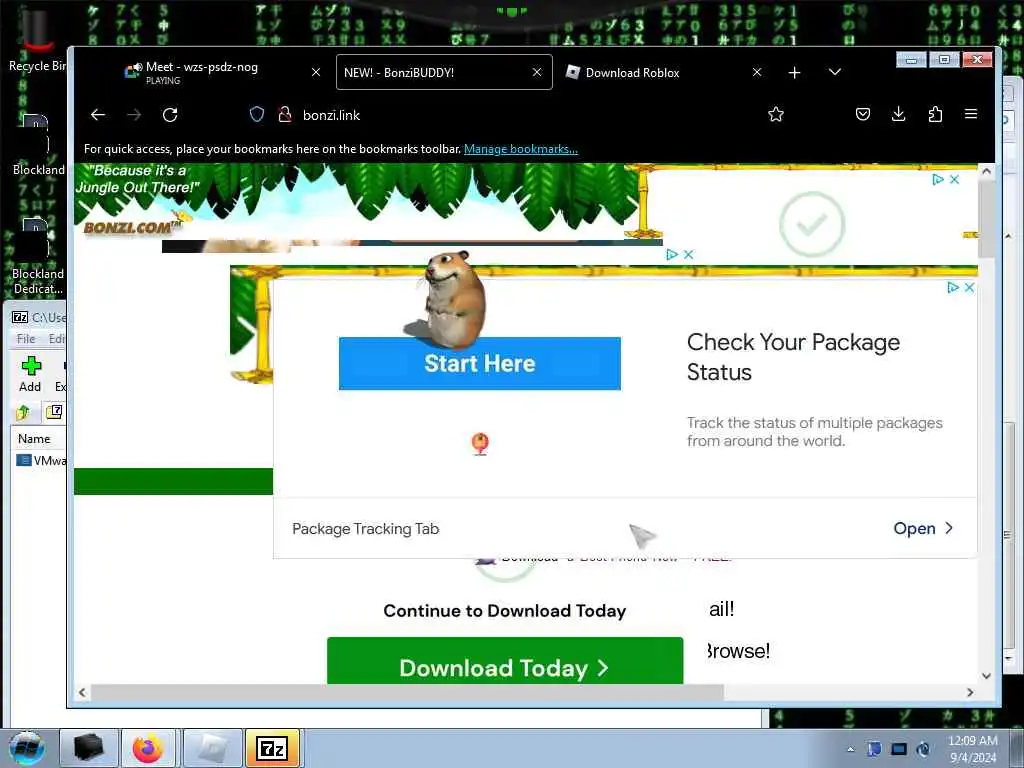Viewport: 1024px width, 768px height.
Task: Open the Recycle Bin desktop icon
Action: 37,39
